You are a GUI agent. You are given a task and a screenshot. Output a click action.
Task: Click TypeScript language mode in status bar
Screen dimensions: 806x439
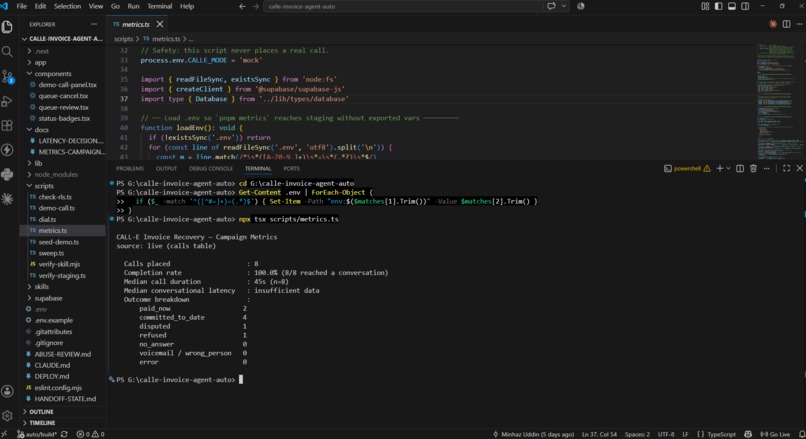click(x=721, y=434)
